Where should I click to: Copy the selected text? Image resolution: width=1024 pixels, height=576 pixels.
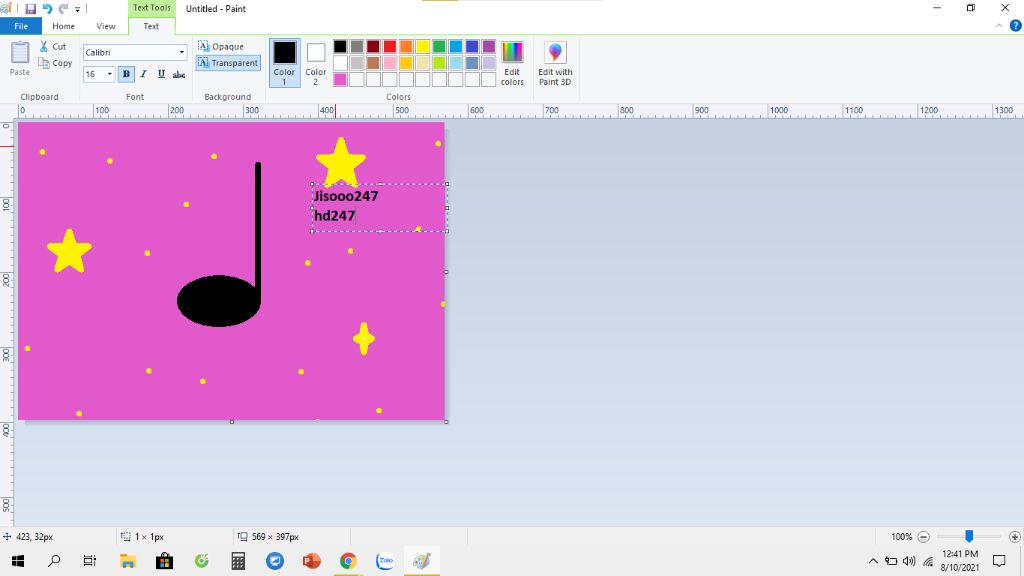point(55,63)
